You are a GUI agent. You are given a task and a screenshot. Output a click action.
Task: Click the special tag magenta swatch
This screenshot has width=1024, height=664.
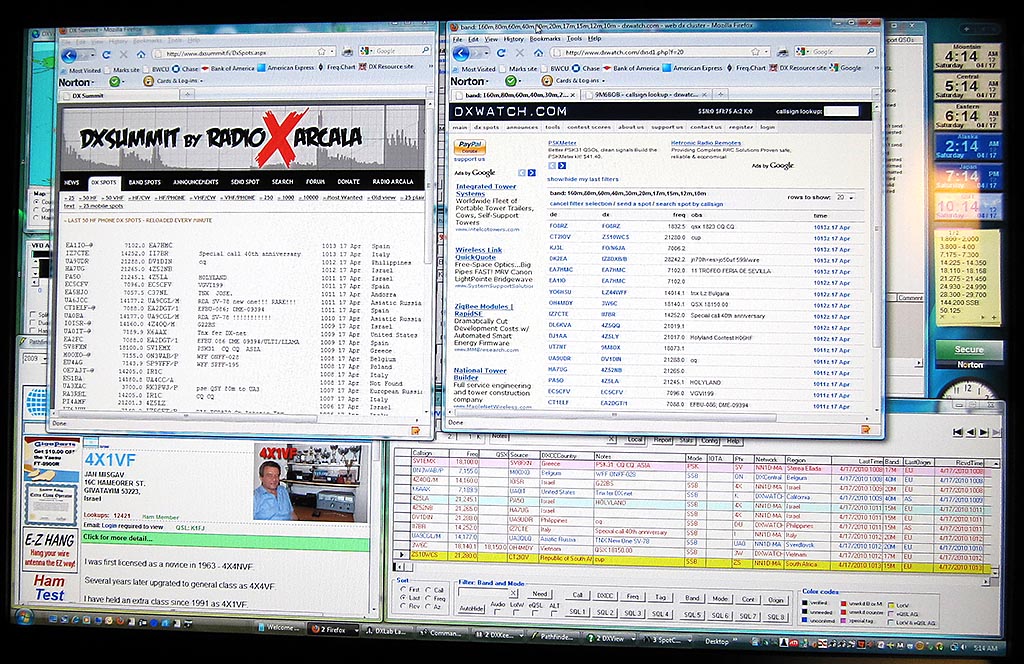click(x=844, y=622)
